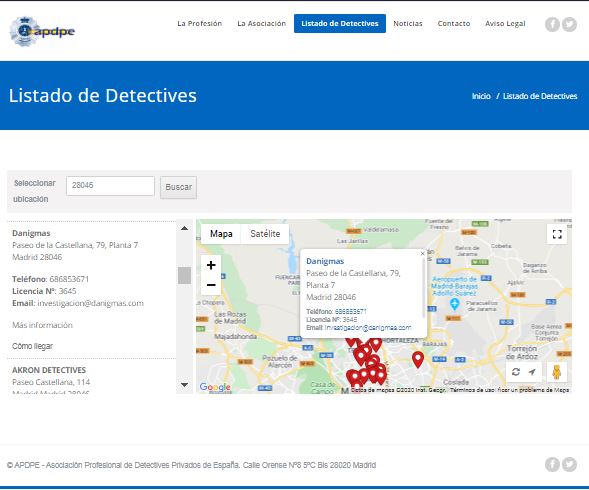Follow the Inicio breadcrumb link
Viewport: 589px width, 490px height.
coord(481,96)
